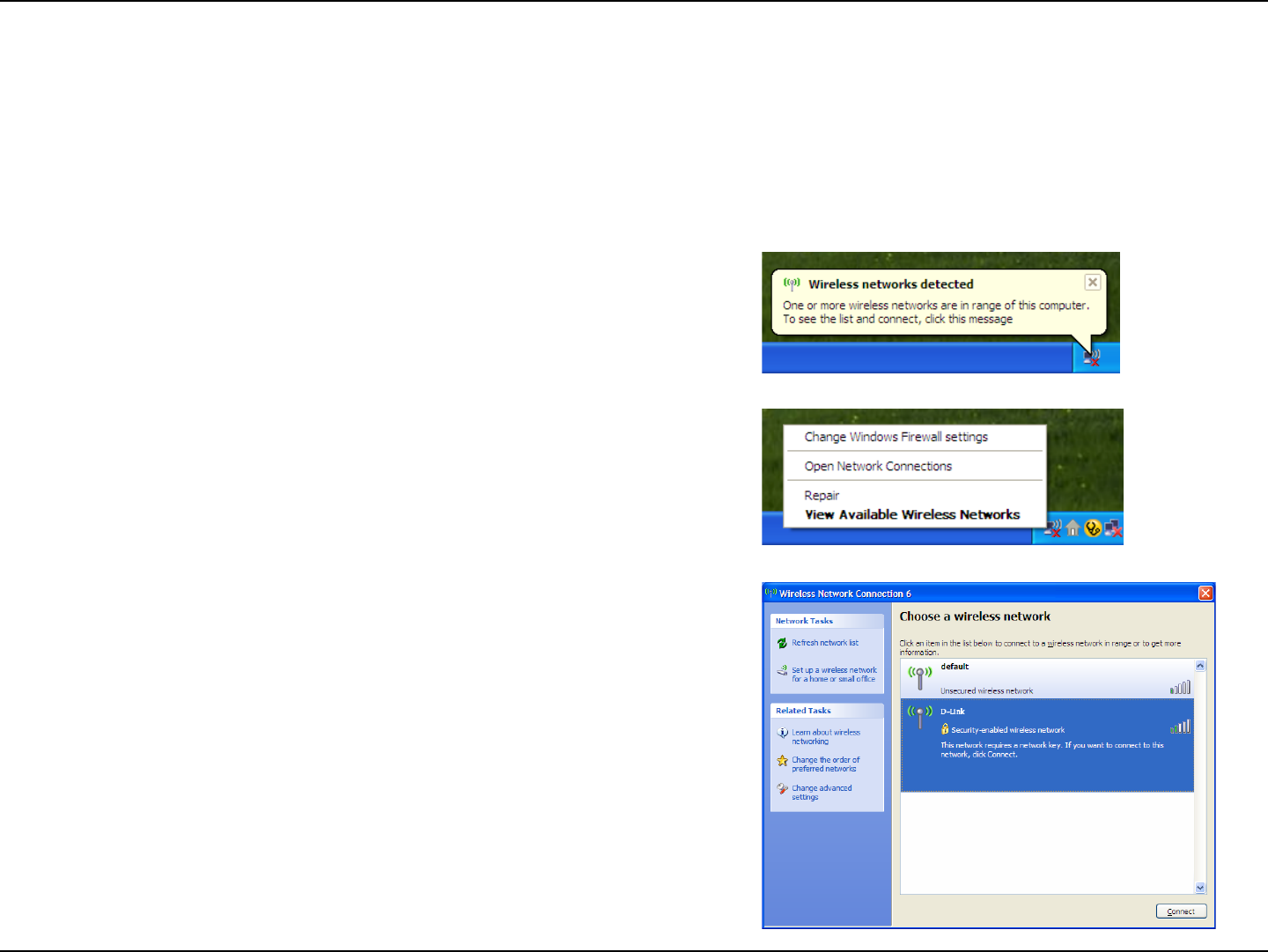Select the D-Link security-enabled network
The image size is (1268, 952).
1047,745
